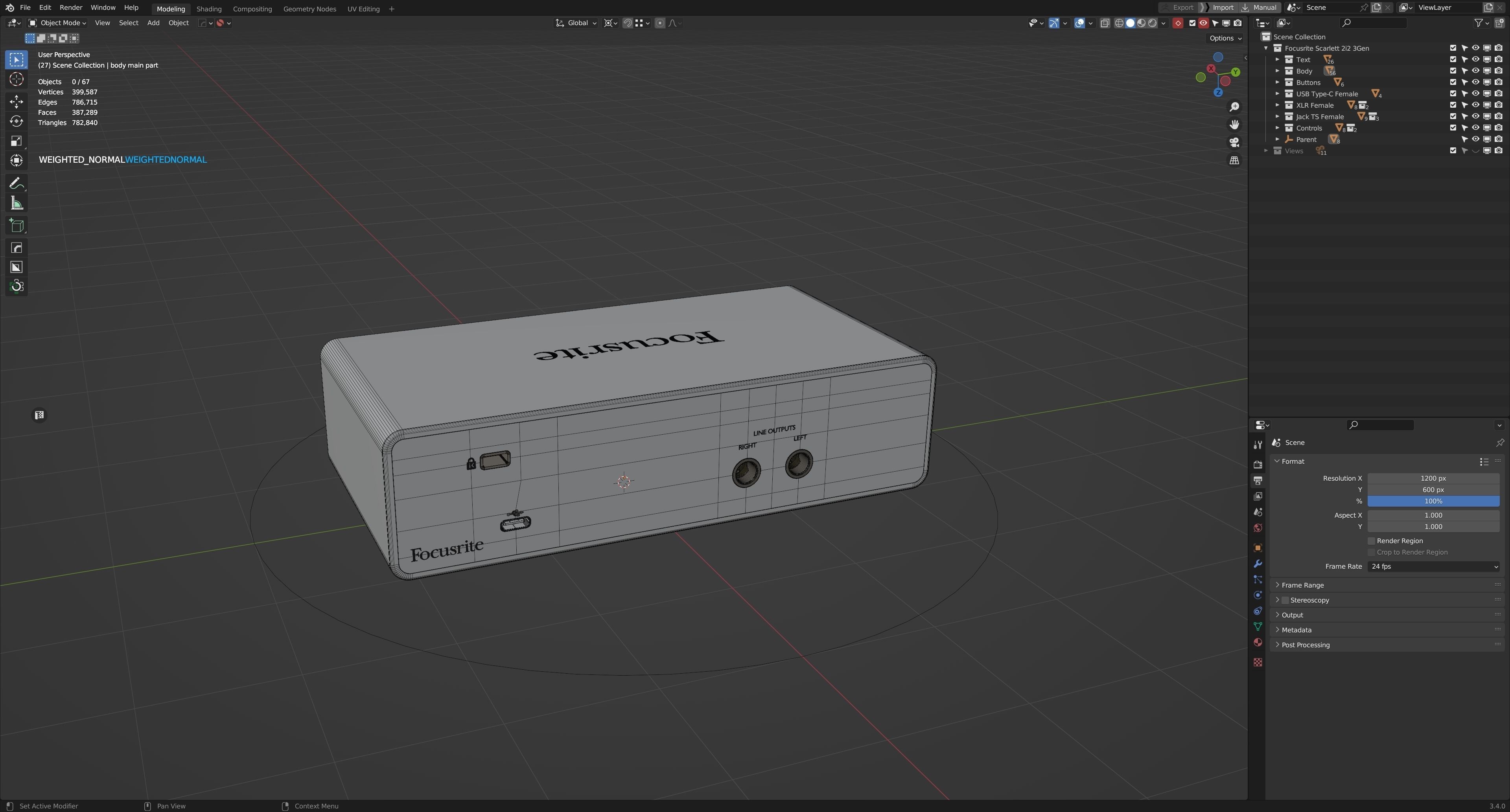
Task: Open the Tool properties tab
Action: click(1258, 445)
